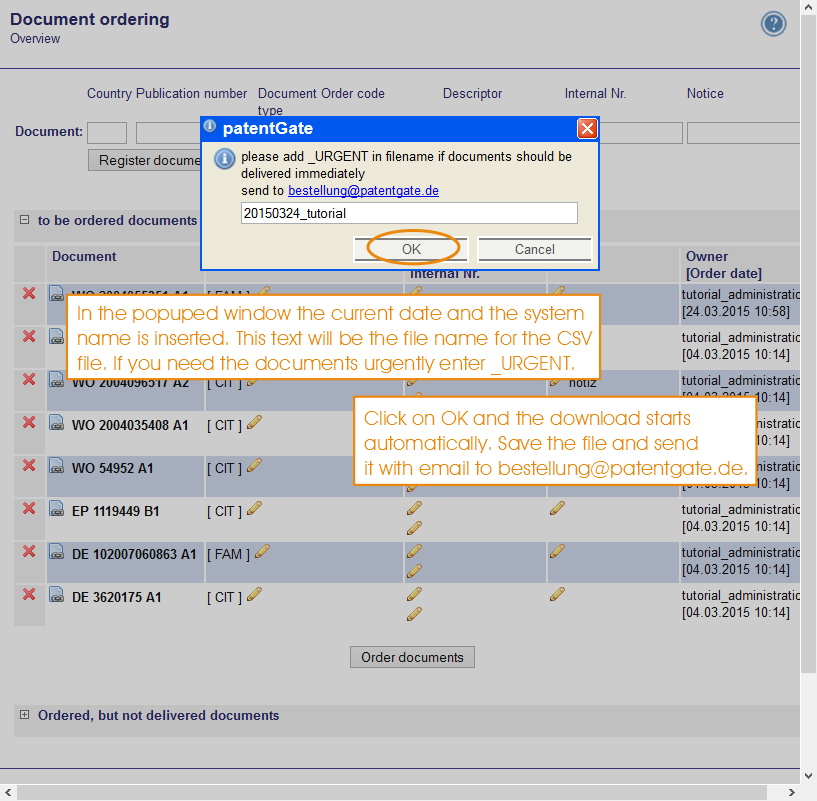The height and width of the screenshot is (801, 817).
Task: Edit internal number pencil for EP 1119449 B1
Action: pos(414,528)
